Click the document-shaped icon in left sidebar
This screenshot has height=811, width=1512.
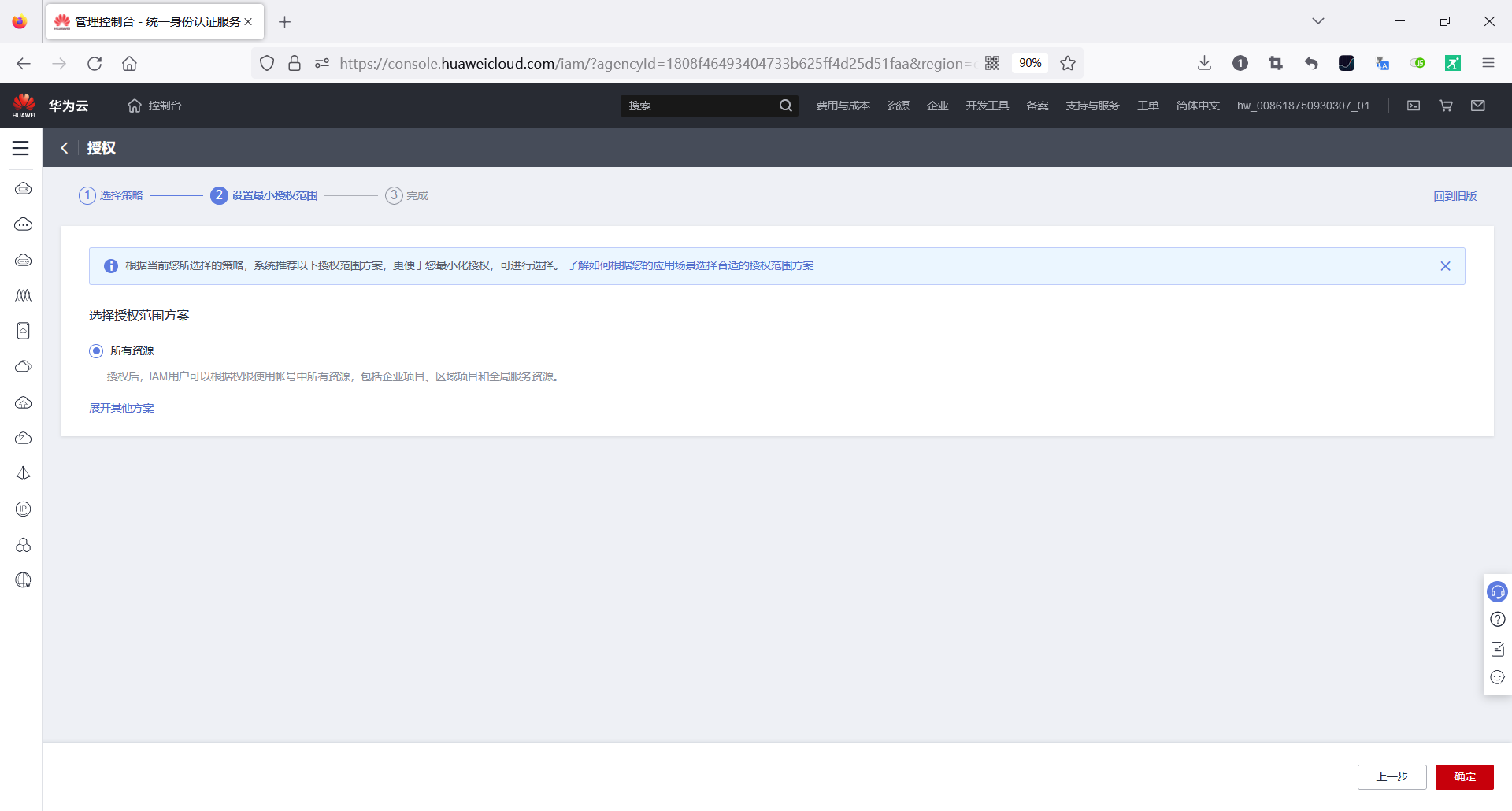point(24,331)
